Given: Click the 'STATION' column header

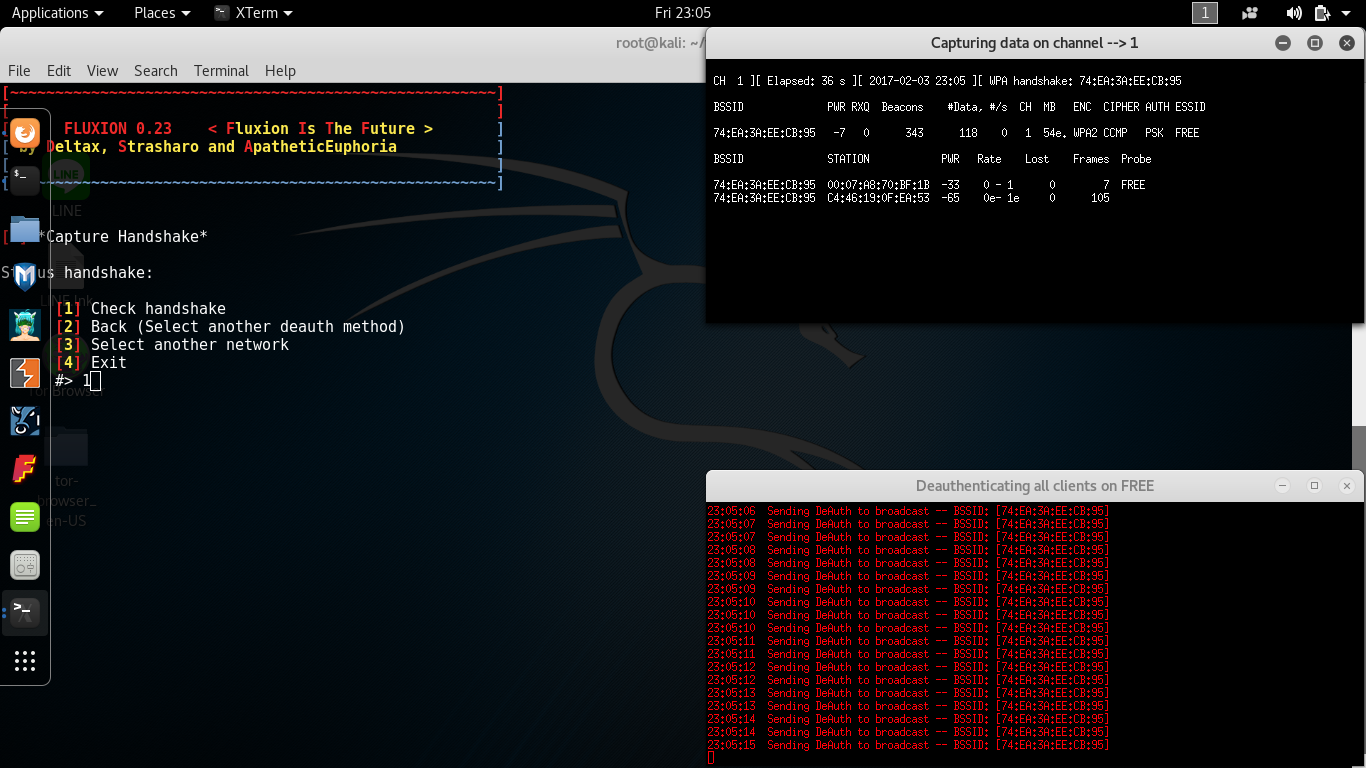Looking at the screenshot, I should 848,159.
